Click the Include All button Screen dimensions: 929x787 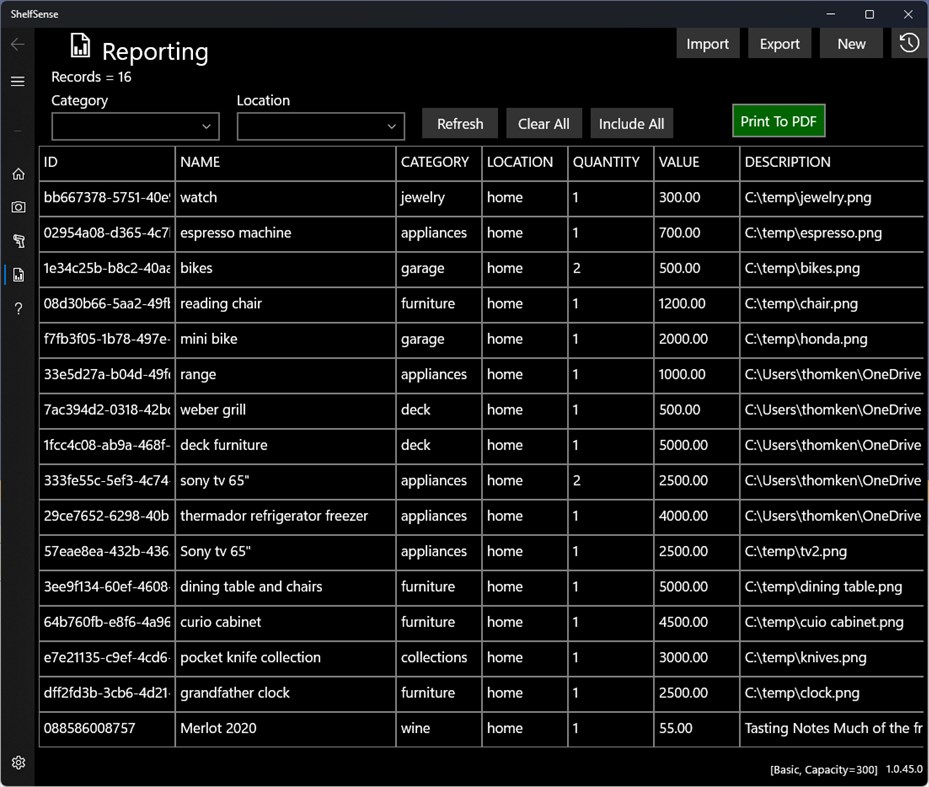631,123
